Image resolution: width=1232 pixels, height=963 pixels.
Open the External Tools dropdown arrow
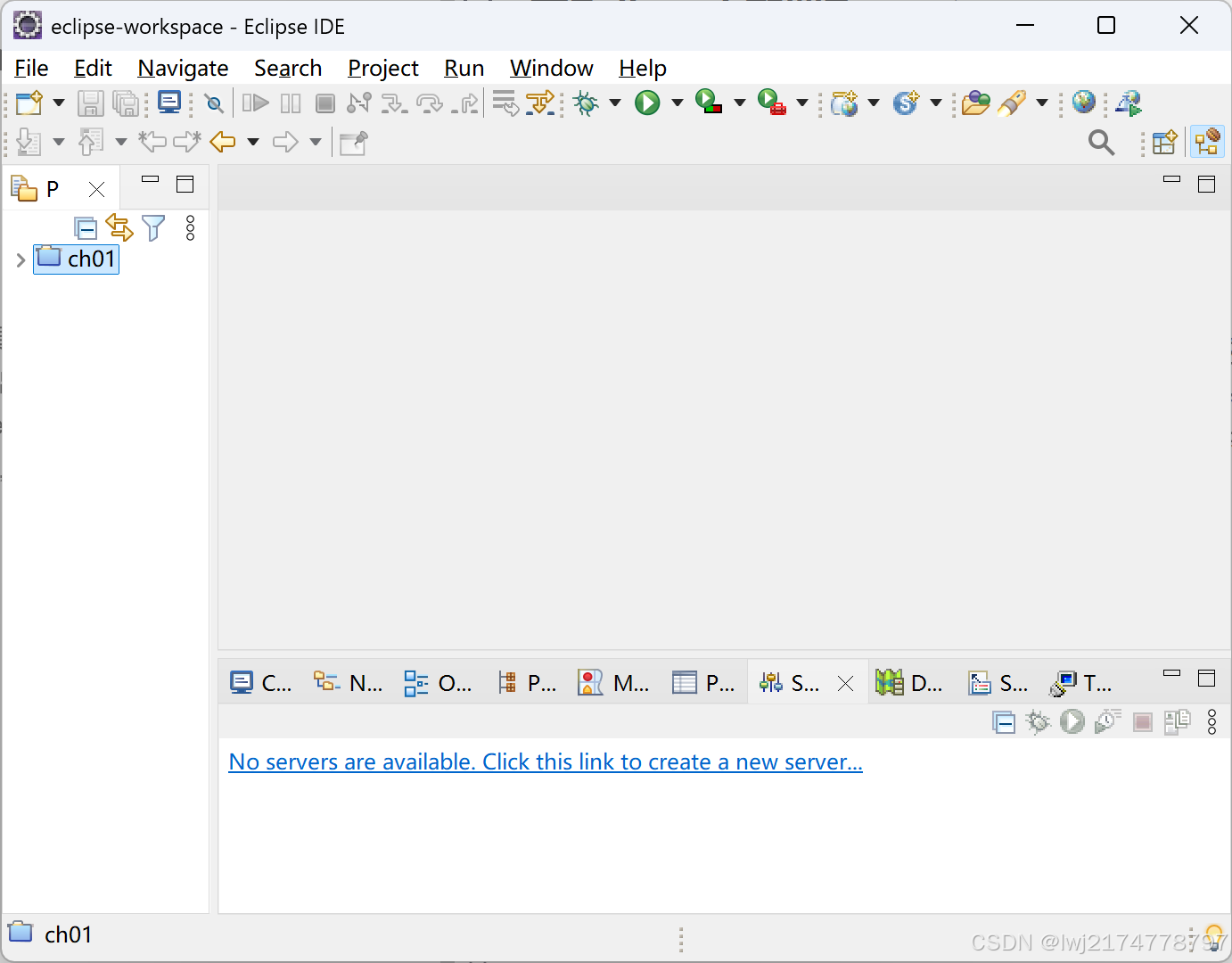click(x=802, y=103)
